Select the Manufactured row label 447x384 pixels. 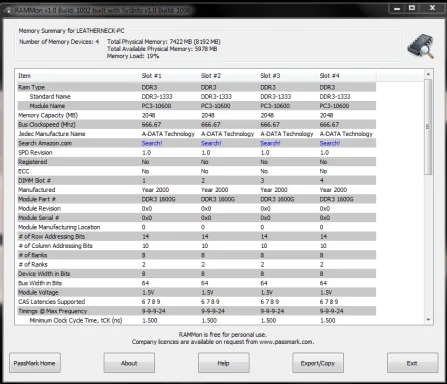click(37, 190)
